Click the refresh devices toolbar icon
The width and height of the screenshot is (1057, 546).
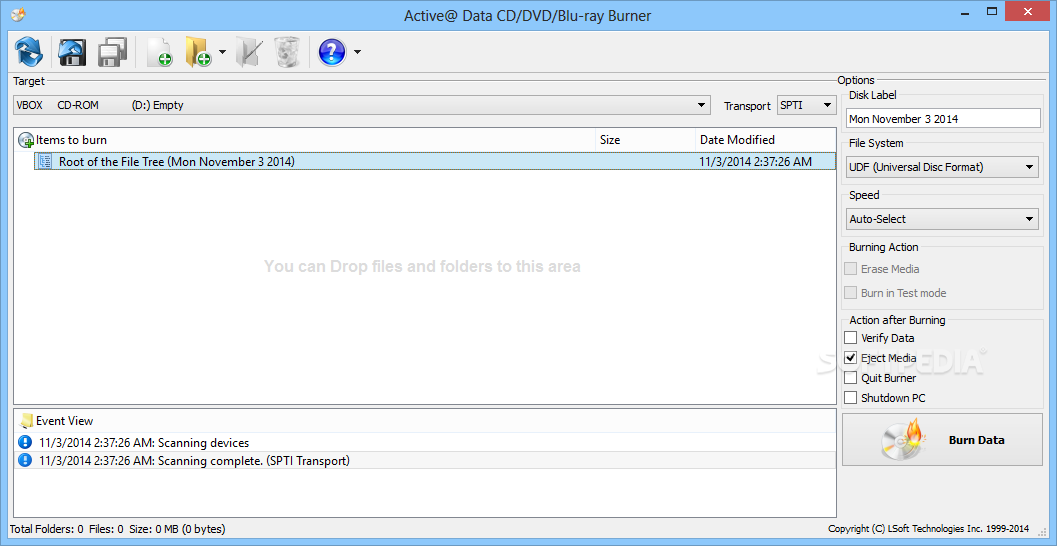(29, 52)
